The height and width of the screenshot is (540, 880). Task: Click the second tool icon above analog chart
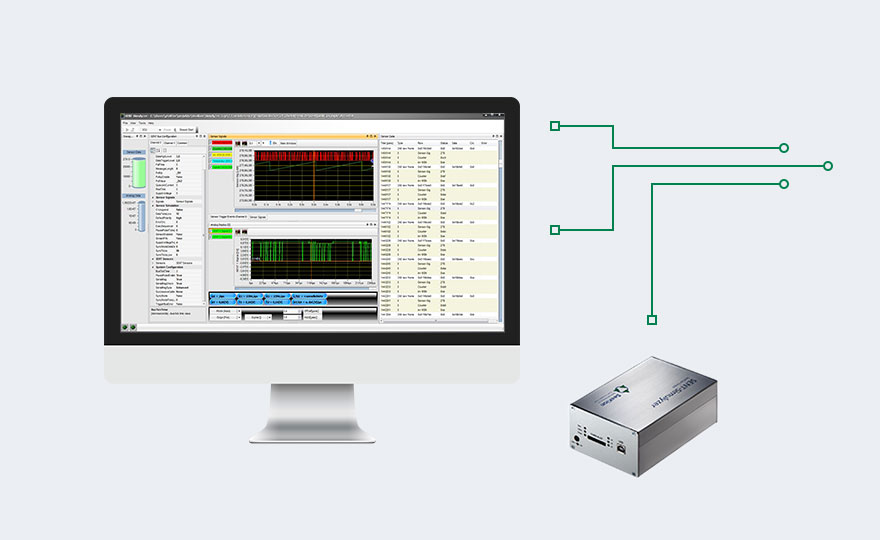pyautogui.click(x=245, y=231)
